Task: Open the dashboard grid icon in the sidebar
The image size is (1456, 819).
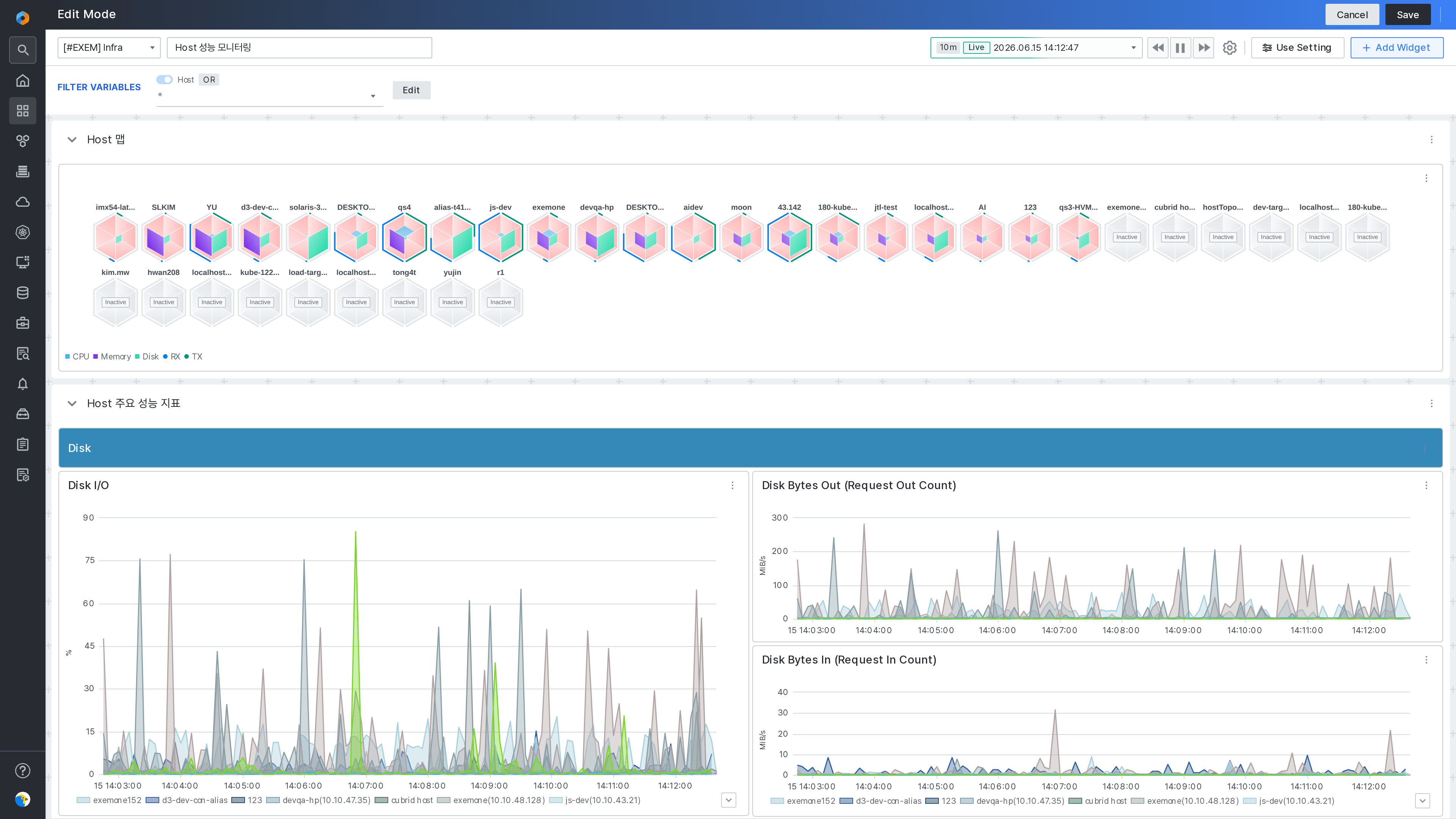Action: (x=23, y=111)
